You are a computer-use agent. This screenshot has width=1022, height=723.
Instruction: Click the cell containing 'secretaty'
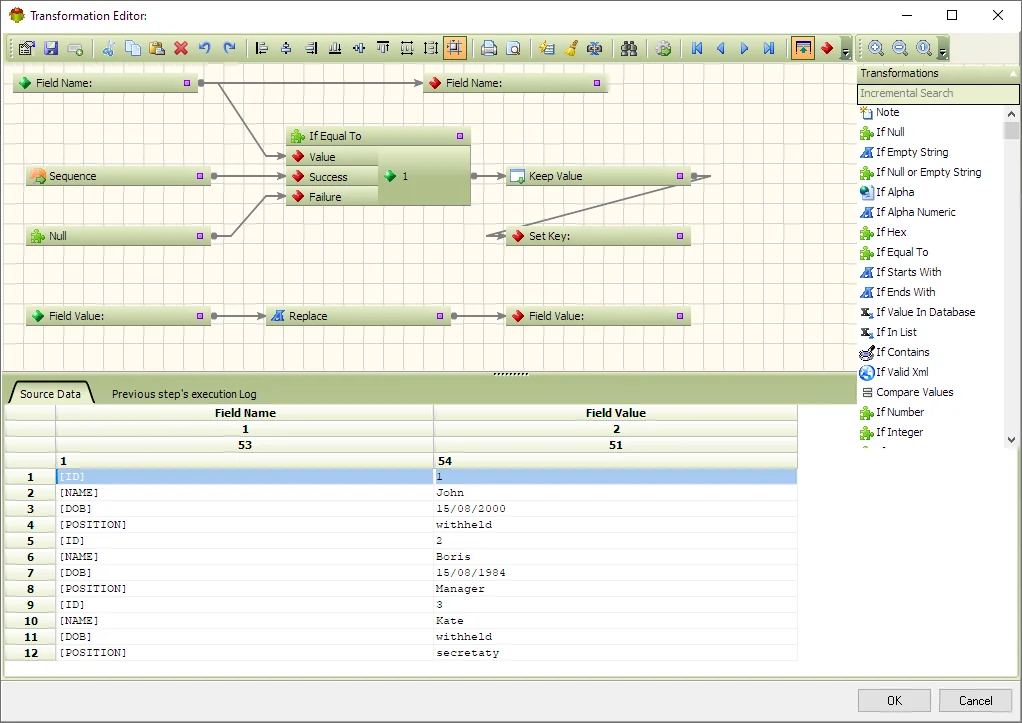615,653
